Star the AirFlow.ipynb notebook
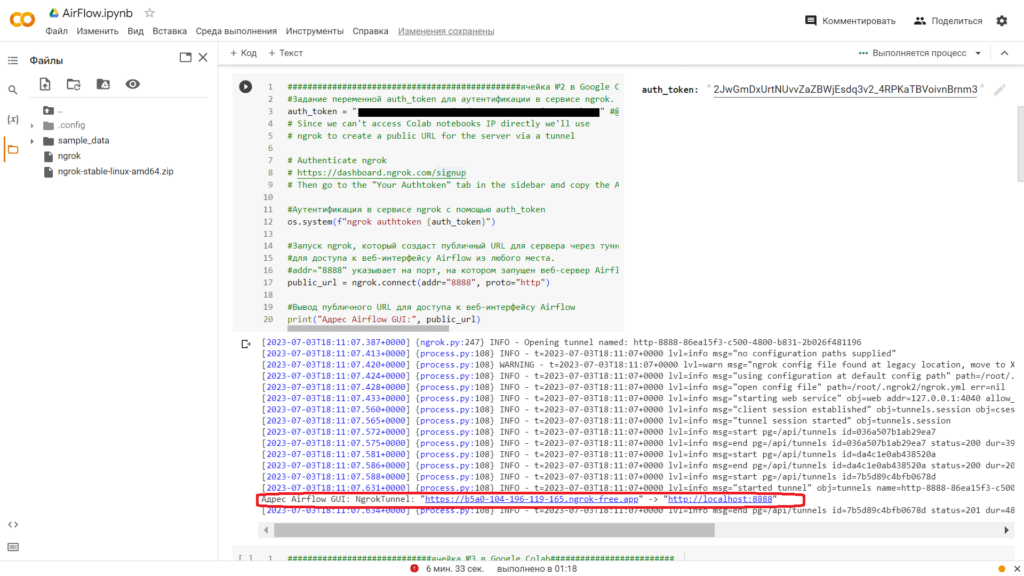 150,12
